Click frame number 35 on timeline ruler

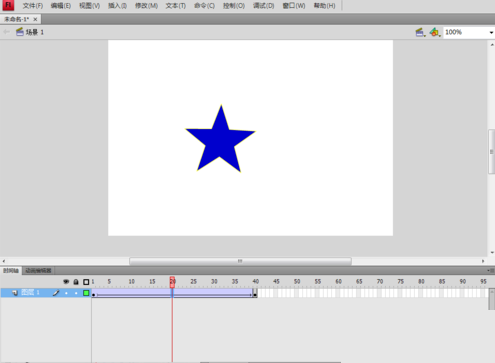coord(235,282)
